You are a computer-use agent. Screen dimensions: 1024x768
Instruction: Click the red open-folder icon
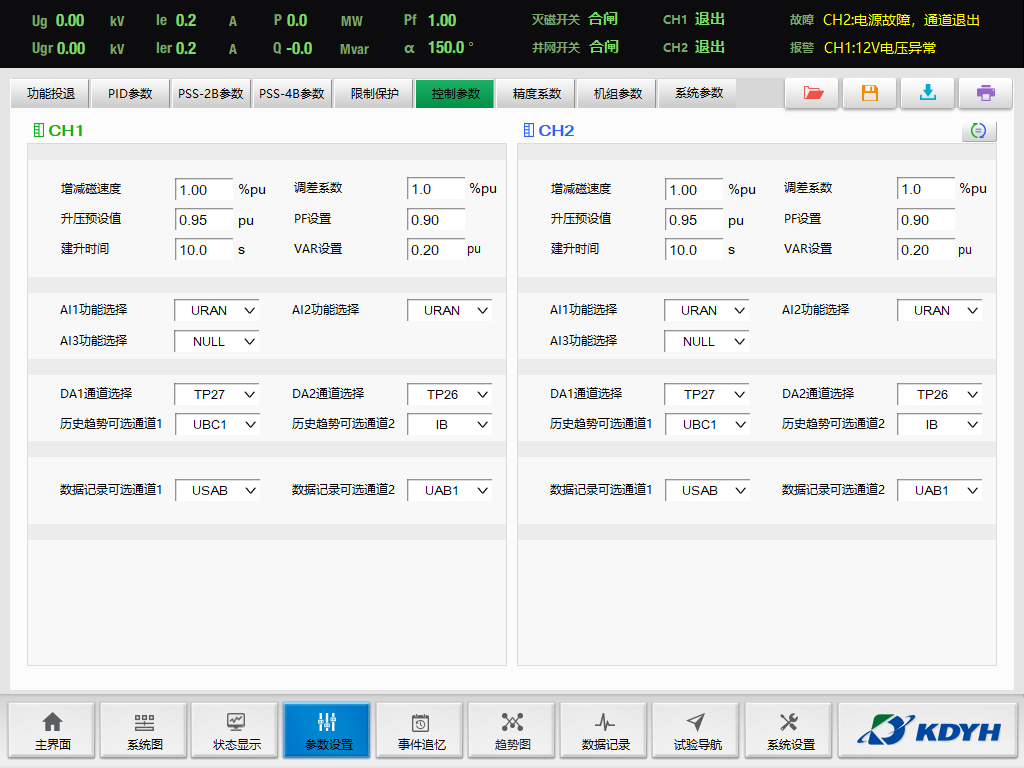pos(812,93)
